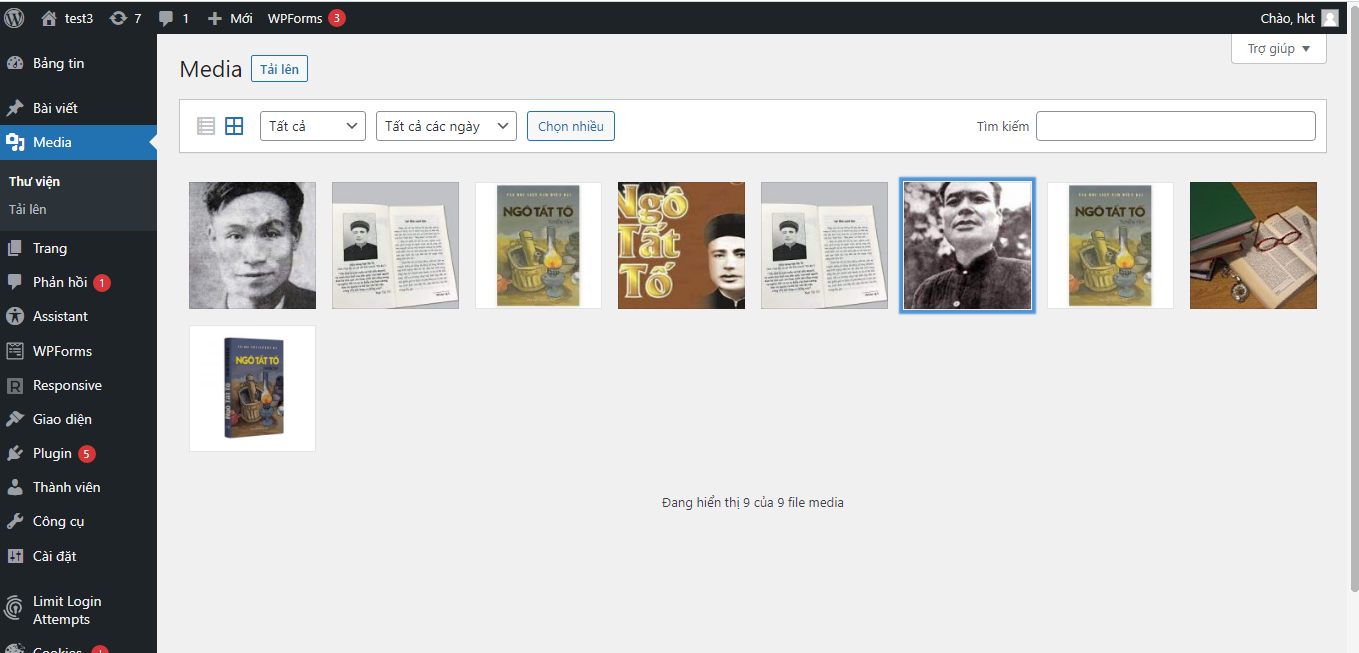1359x653 pixels.
Task: Open the books and eyeglasses thumbnail
Action: (1252, 245)
